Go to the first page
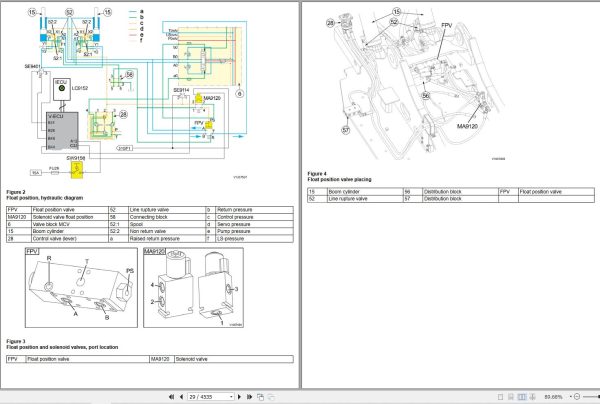This screenshot has width=600, height=404. [x=171, y=397]
